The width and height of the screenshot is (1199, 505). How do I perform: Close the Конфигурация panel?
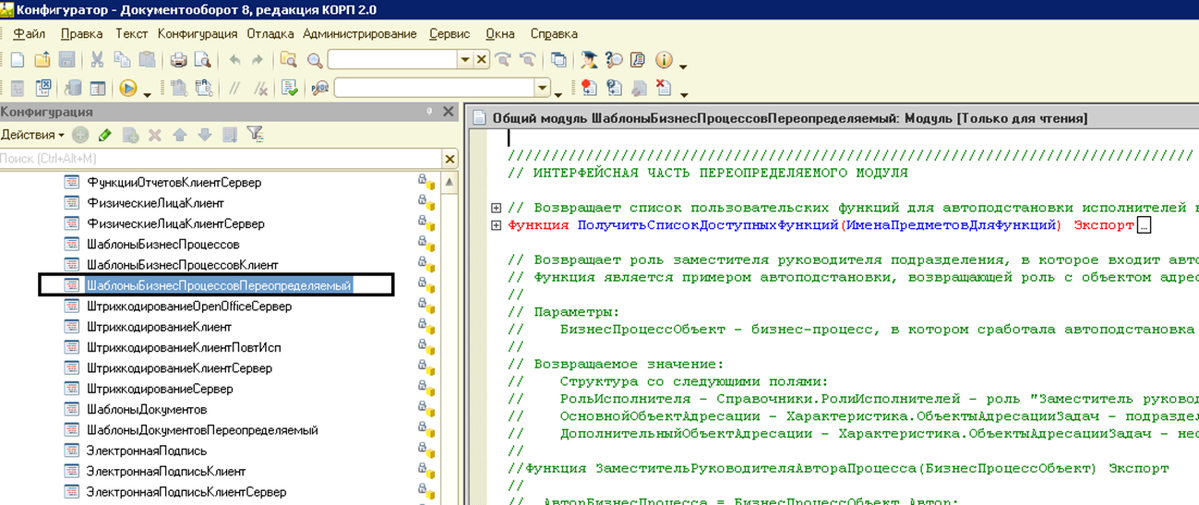click(x=449, y=112)
